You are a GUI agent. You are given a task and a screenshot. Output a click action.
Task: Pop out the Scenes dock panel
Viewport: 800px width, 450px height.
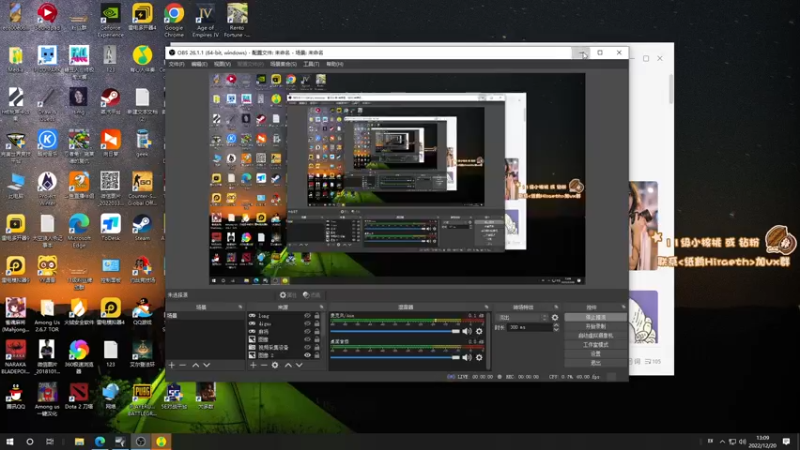(240, 307)
